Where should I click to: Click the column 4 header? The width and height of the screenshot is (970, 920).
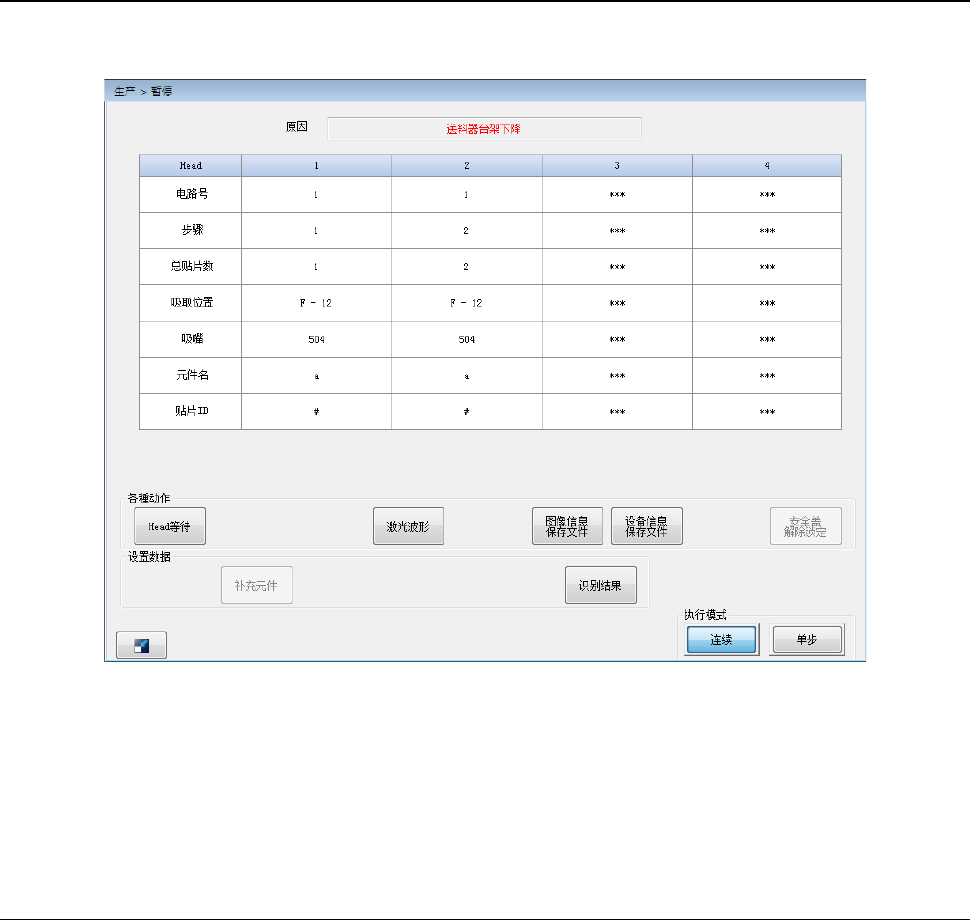(766, 166)
